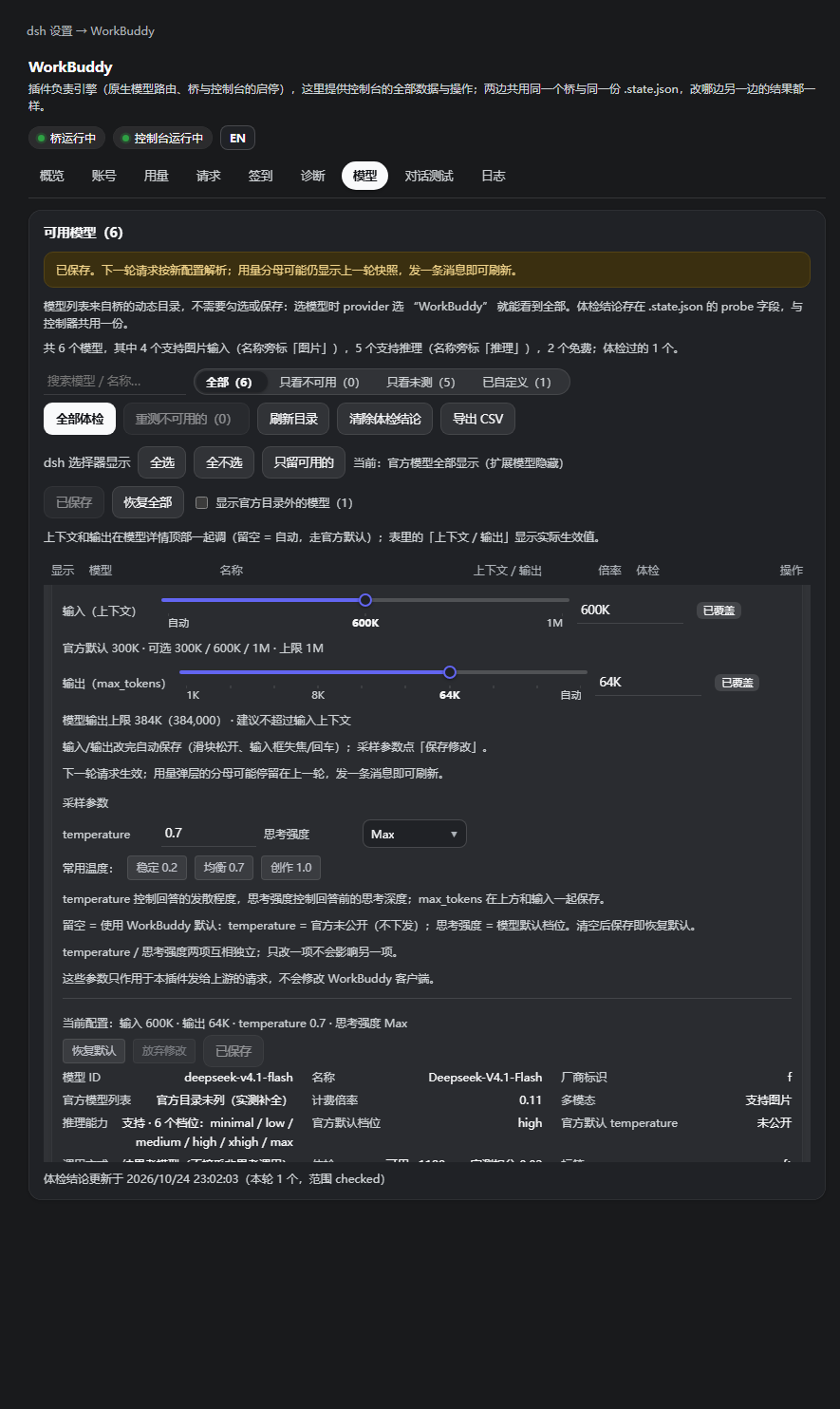Viewport: 840px width, 1409px height.
Task: Click the 64K output value field
Action: tap(648, 682)
